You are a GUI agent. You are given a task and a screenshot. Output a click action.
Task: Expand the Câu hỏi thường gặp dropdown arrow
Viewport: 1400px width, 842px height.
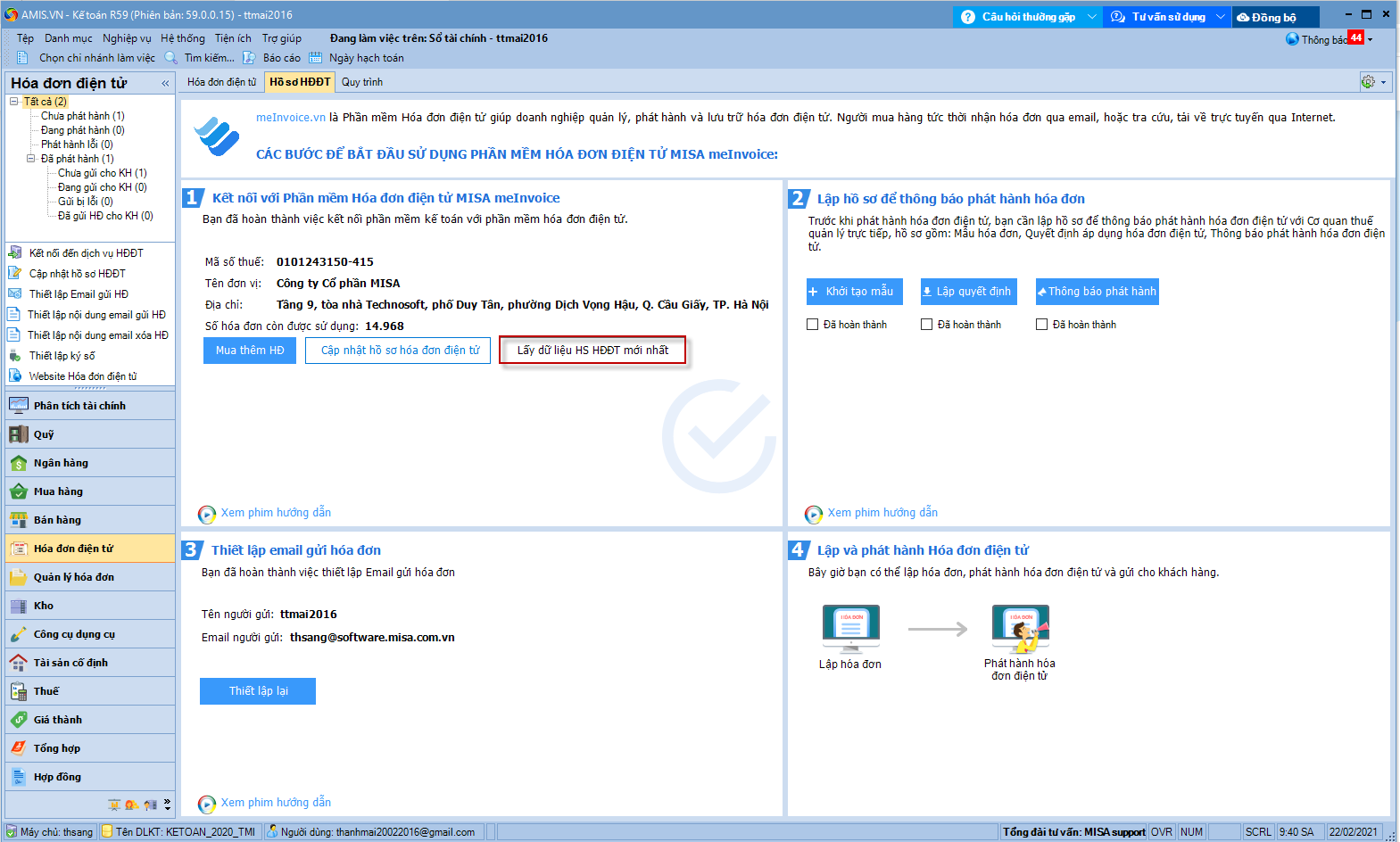click(x=1091, y=17)
